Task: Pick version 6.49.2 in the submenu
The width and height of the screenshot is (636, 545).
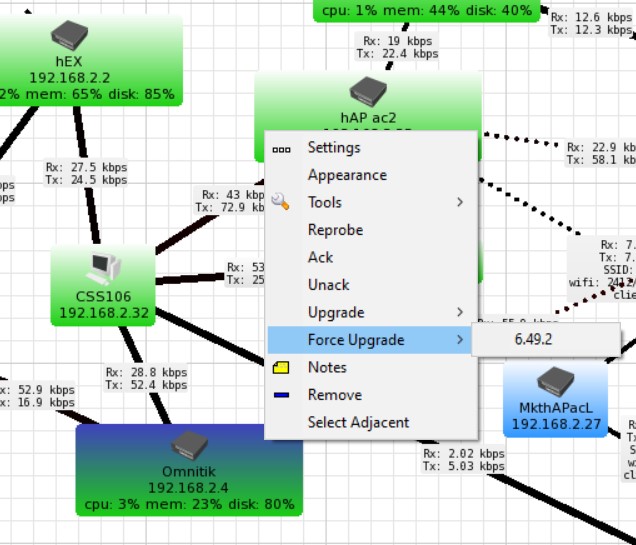Action: tap(546, 339)
